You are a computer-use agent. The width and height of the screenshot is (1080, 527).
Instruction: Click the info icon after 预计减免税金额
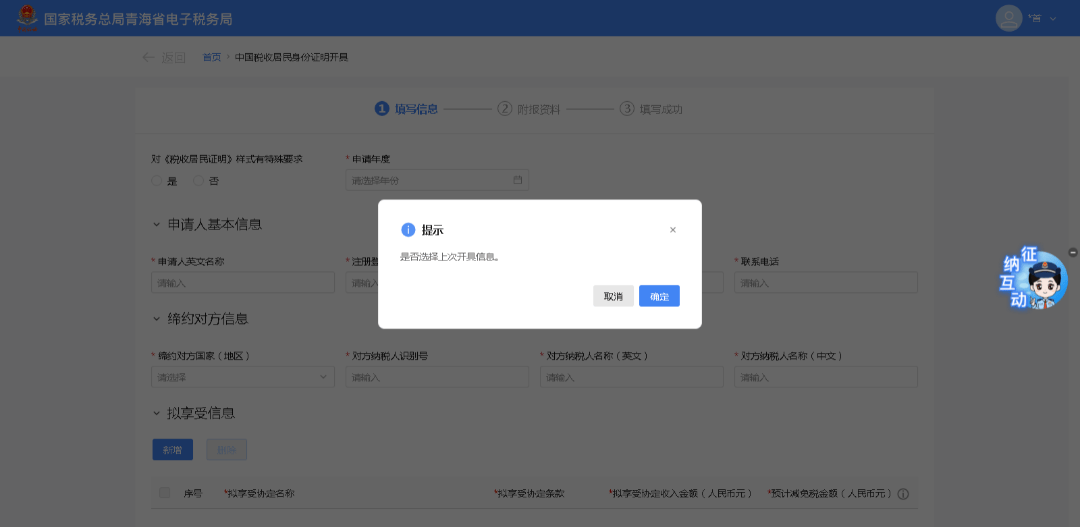pos(903,494)
